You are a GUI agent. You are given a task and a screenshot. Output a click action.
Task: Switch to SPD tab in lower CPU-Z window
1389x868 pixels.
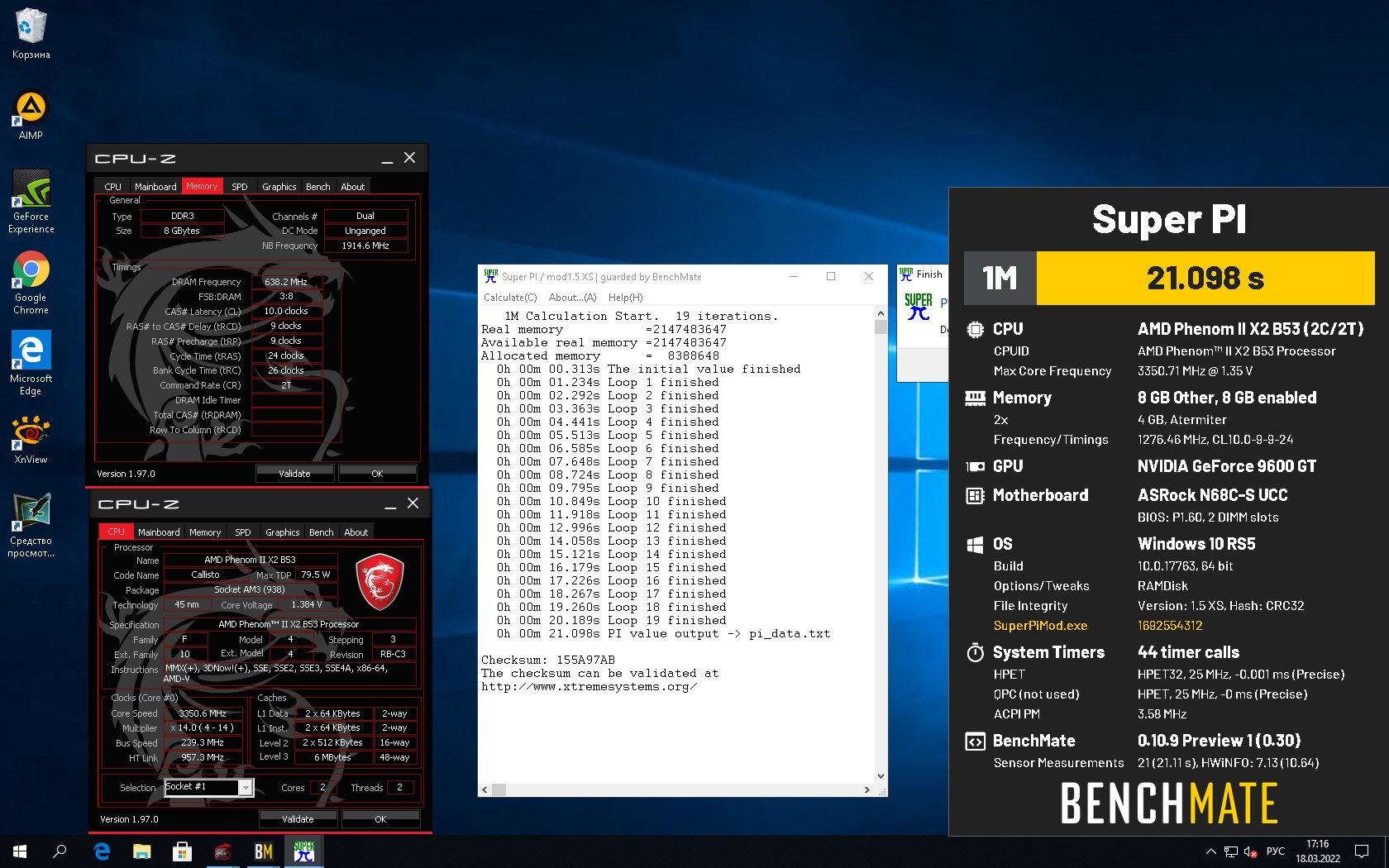point(243,532)
